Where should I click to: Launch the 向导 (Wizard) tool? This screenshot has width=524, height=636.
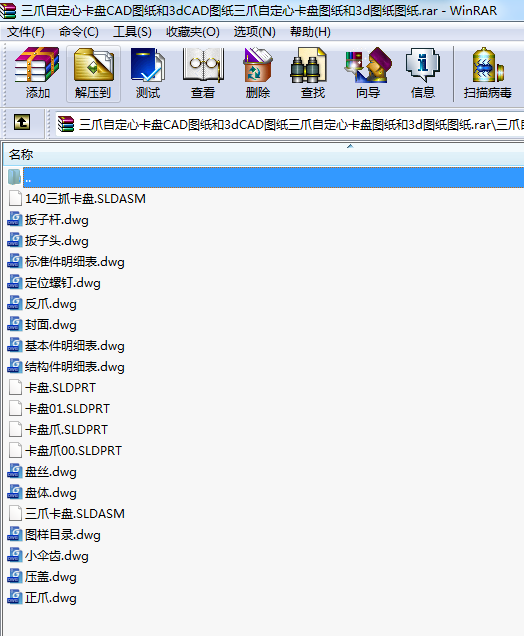pos(368,73)
